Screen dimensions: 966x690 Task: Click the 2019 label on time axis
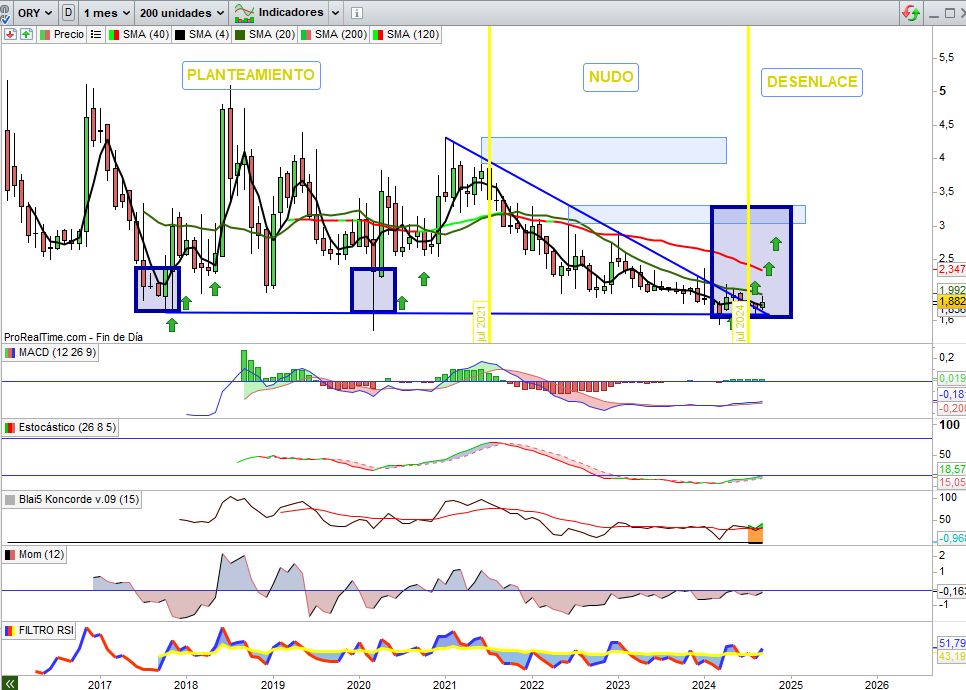coord(272,684)
